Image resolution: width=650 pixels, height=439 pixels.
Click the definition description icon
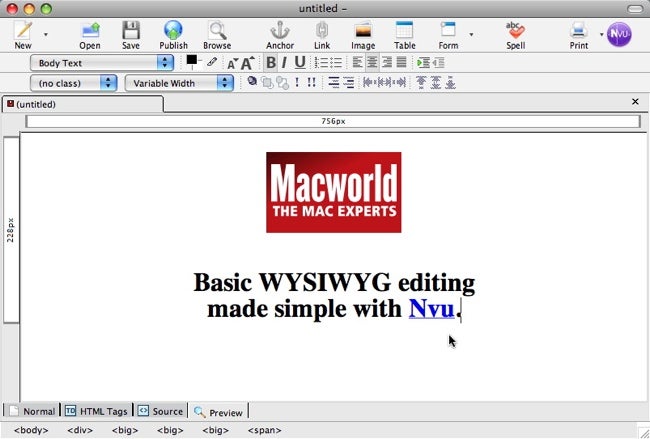348,82
